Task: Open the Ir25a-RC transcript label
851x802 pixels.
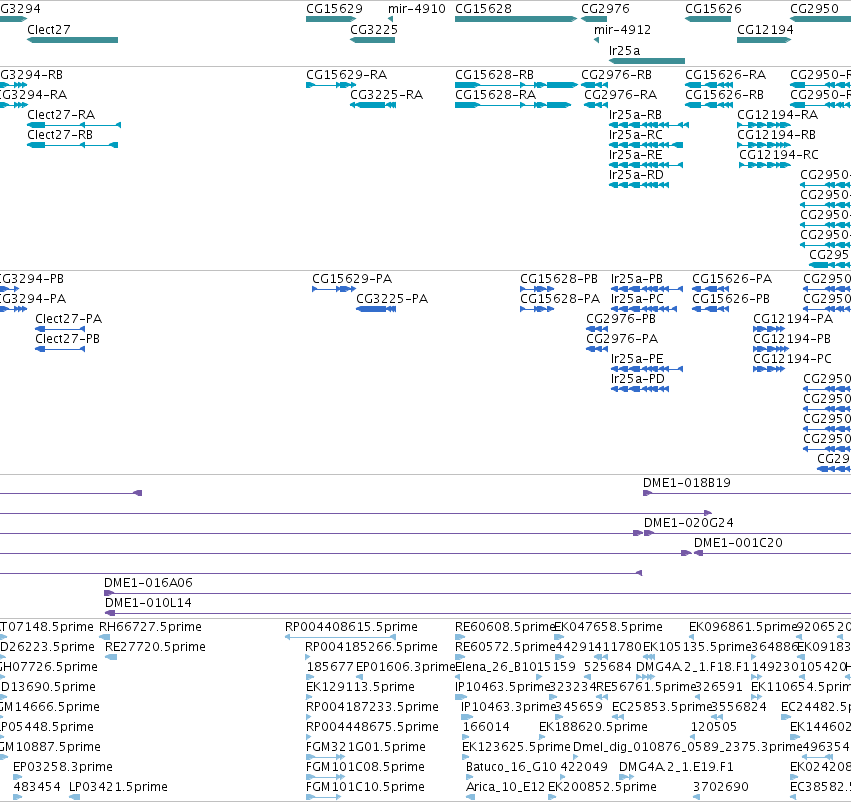Action: pos(636,135)
